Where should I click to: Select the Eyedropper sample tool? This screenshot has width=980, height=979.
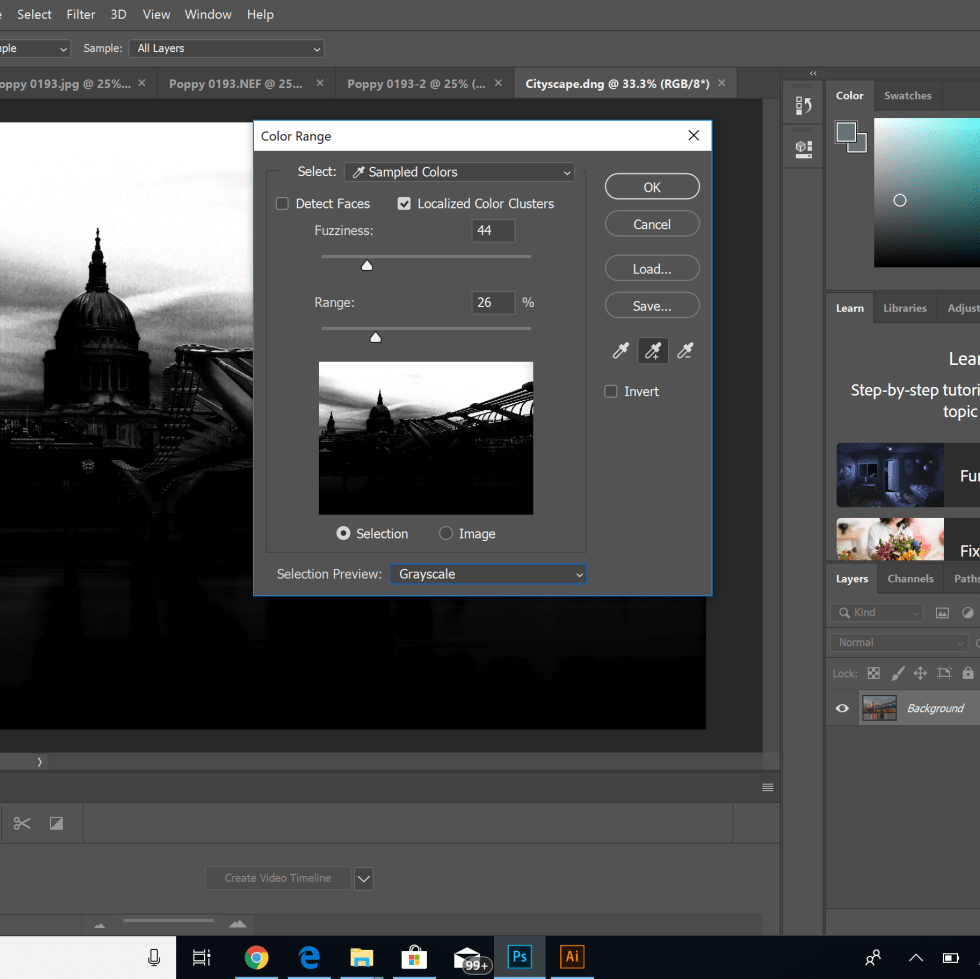(x=620, y=351)
